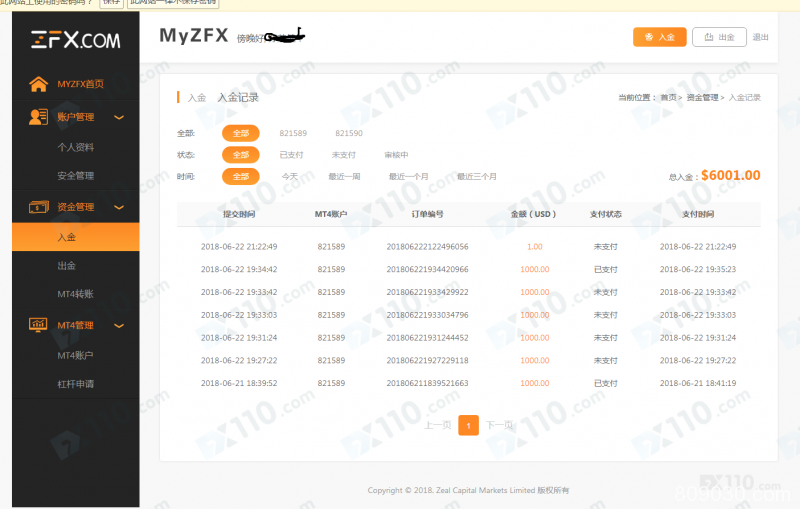Filter by account 821589

point(293,133)
